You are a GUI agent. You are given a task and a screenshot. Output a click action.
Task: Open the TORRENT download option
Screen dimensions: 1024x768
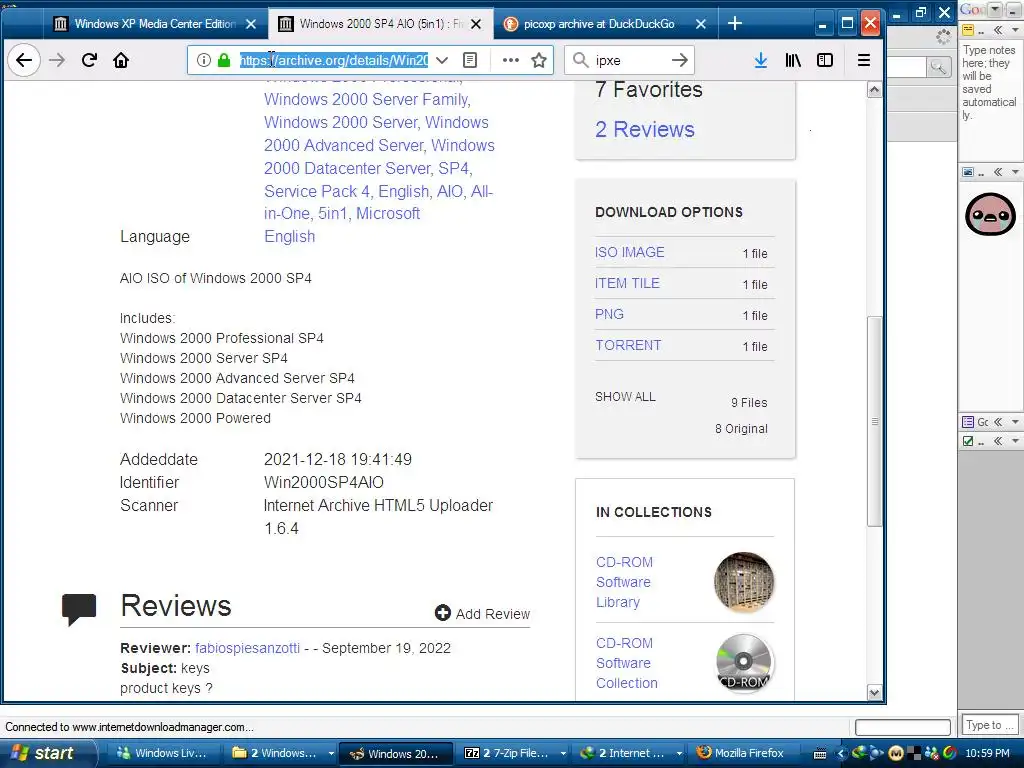(628, 345)
